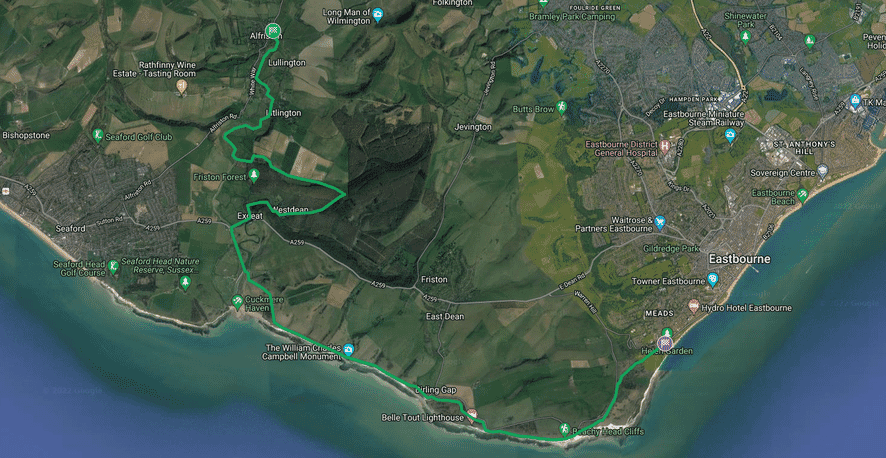886x458 pixels.
Task: Open the Towner Eastbourne museum pin
Action: coord(713,278)
